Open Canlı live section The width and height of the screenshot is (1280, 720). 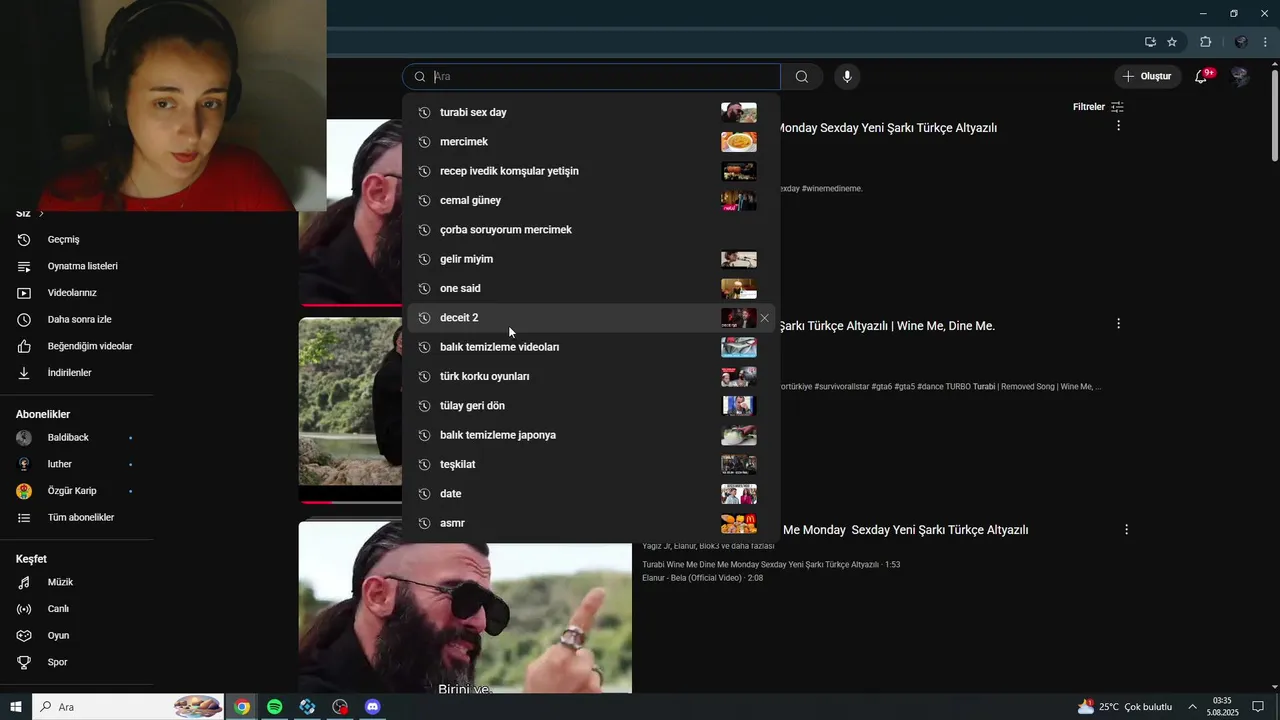click(x=58, y=609)
